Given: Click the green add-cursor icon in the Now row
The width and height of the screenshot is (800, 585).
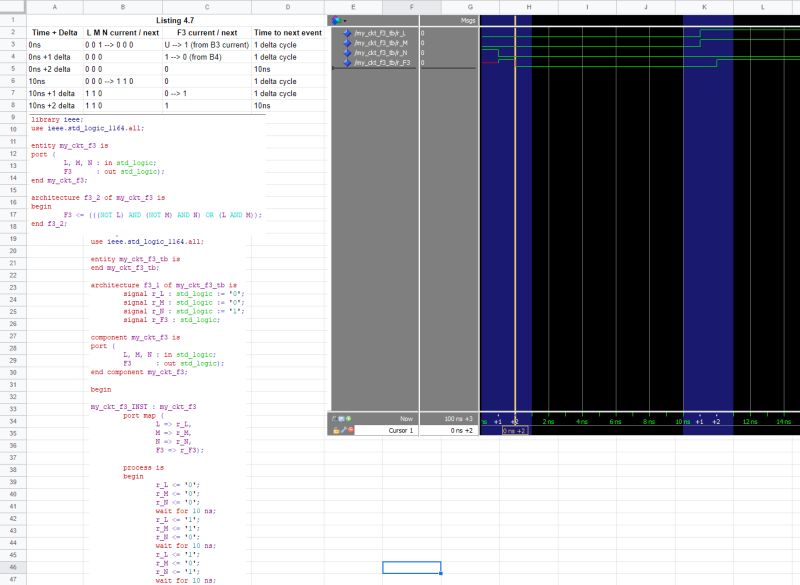Looking at the screenshot, I should (x=347, y=418).
